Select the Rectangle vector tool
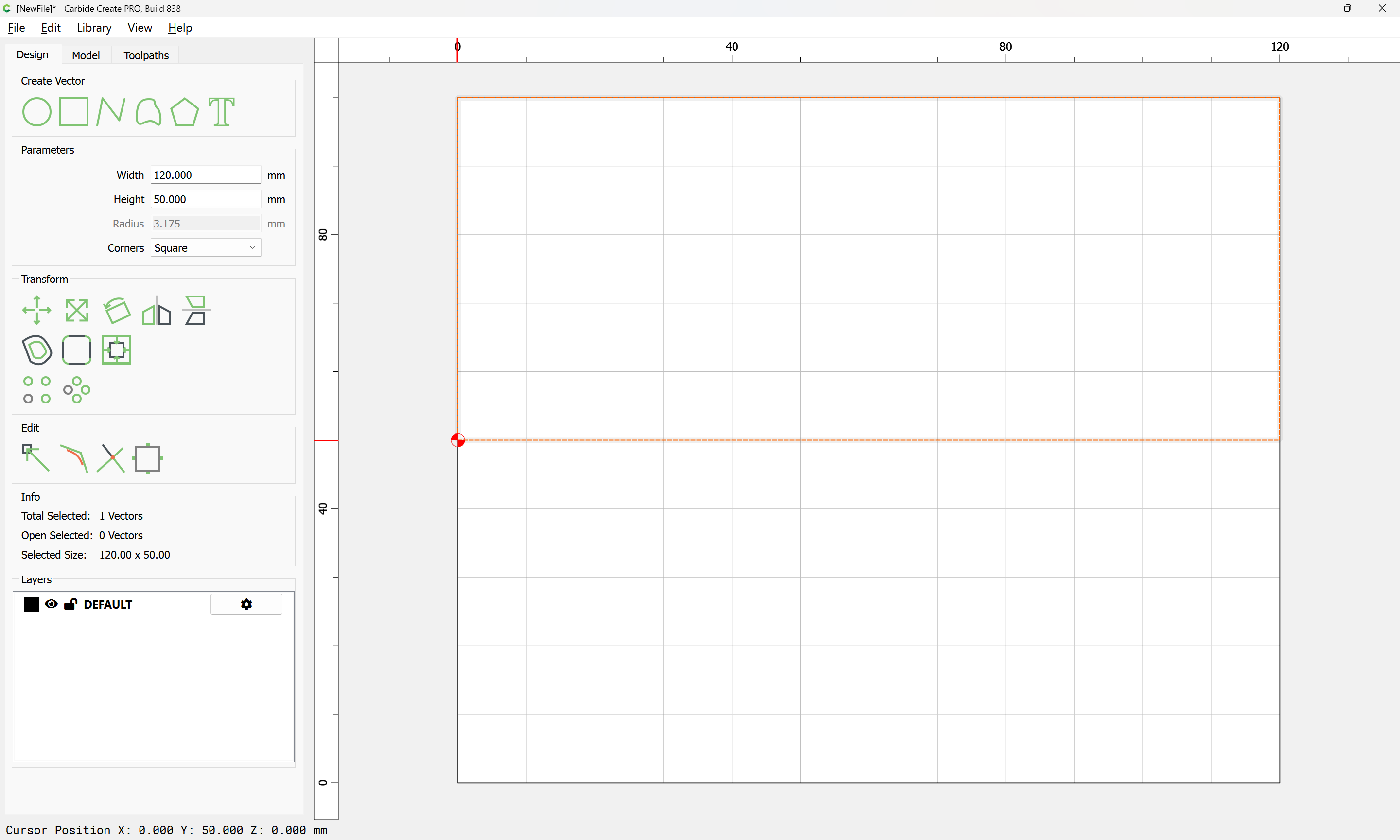1400x840 pixels. [x=73, y=111]
